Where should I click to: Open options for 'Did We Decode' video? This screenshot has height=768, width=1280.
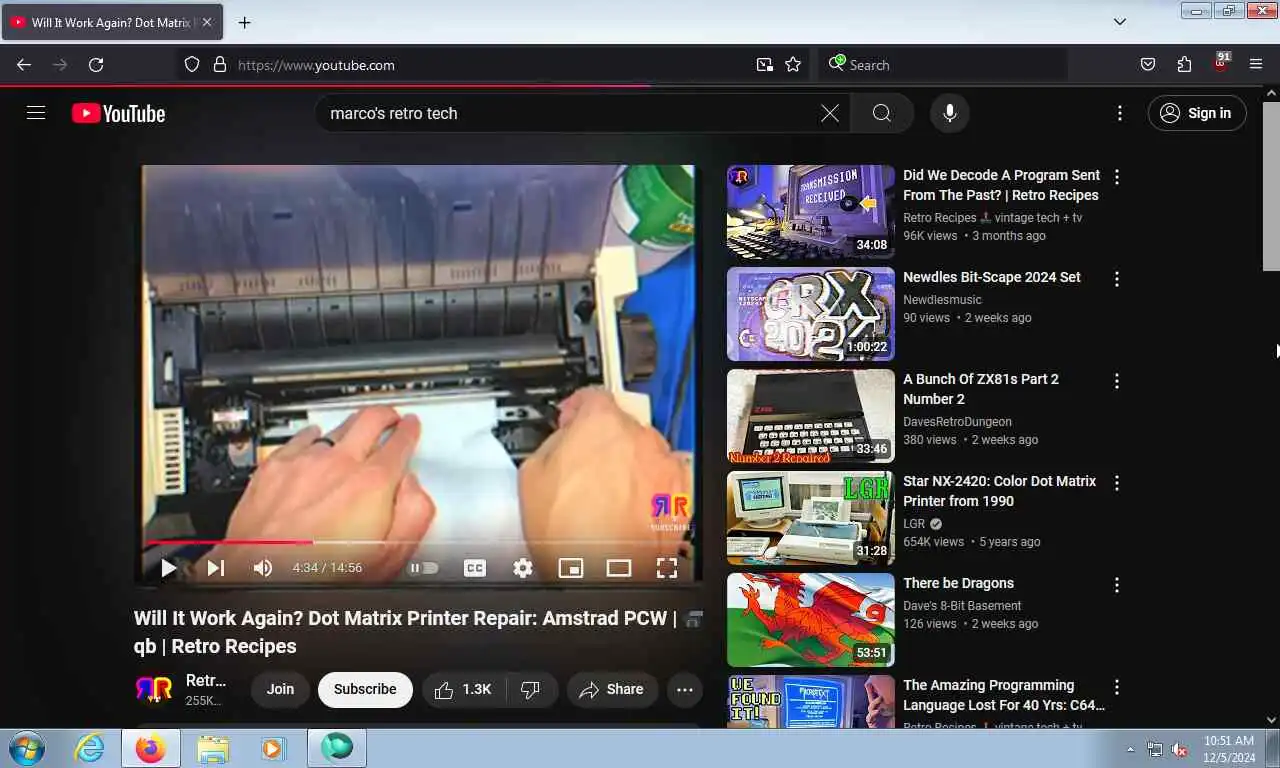pos(1117,177)
